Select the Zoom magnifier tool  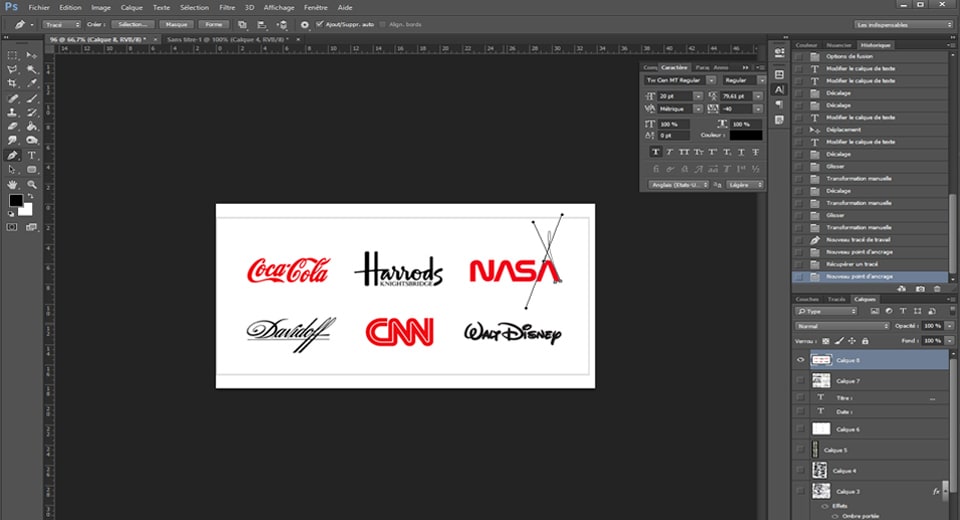point(32,184)
